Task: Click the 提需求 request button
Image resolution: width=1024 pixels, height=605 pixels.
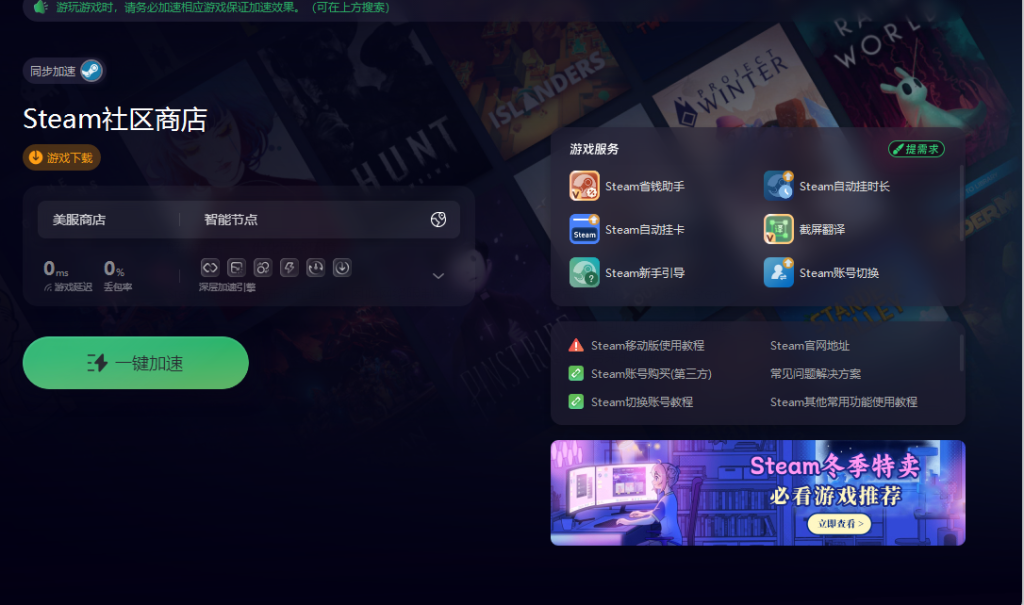Action: [x=916, y=149]
